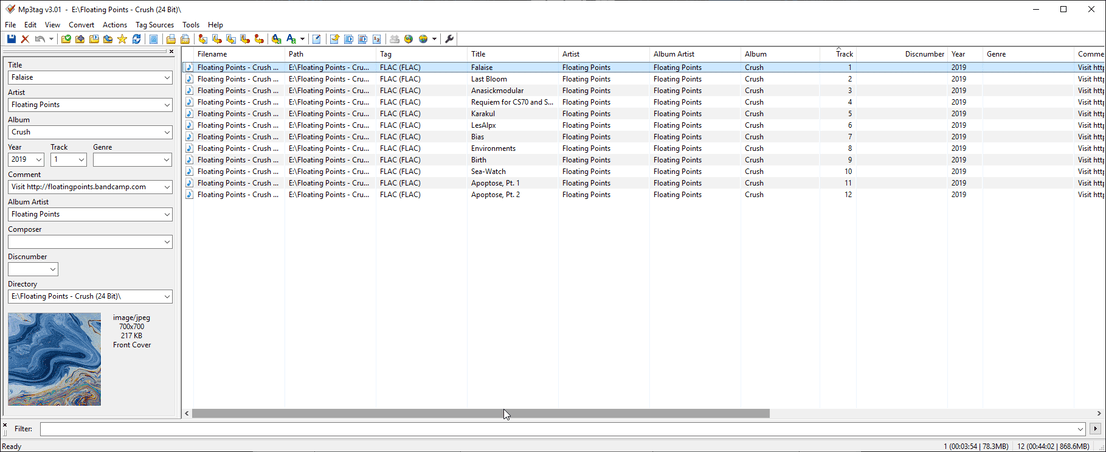Open the Edit menu
1106x452 pixels.
coord(30,25)
